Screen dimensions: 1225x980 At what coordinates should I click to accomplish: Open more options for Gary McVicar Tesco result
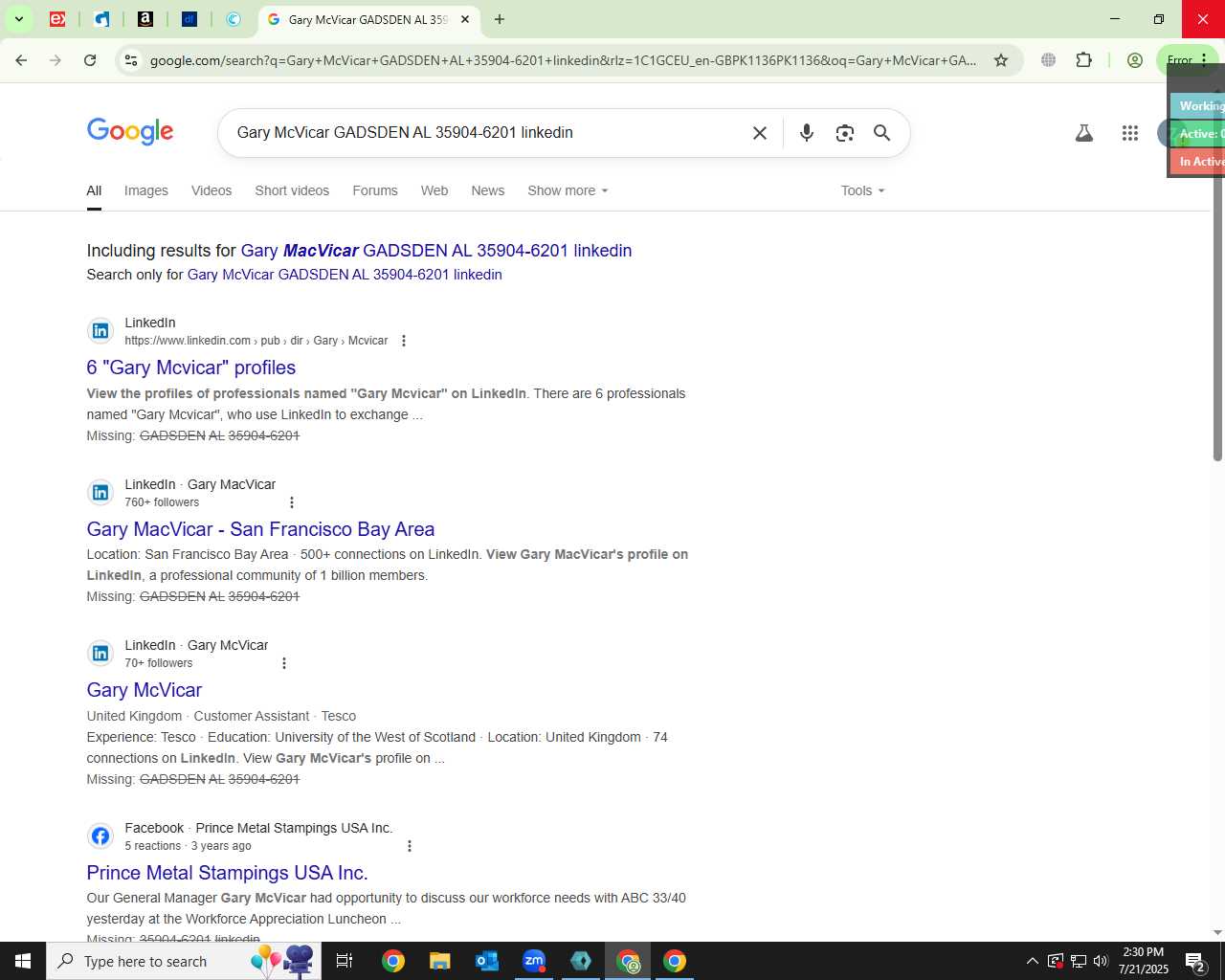pyautogui.click(x=284, y=663)
